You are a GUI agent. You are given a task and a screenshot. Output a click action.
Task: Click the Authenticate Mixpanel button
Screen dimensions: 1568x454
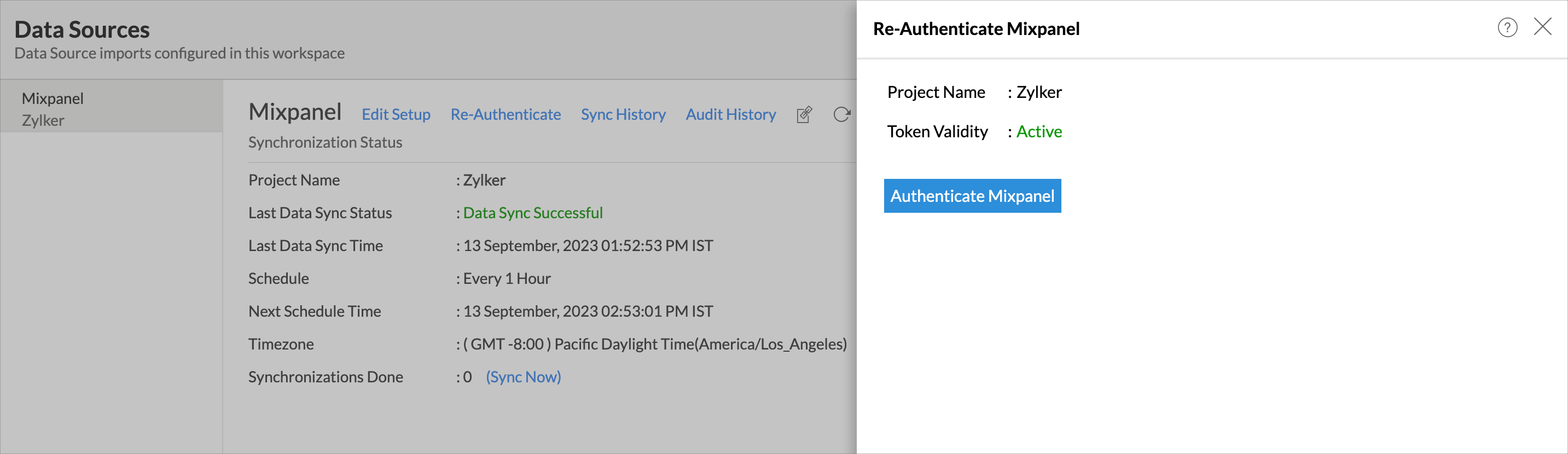click(x=972, y=196)
